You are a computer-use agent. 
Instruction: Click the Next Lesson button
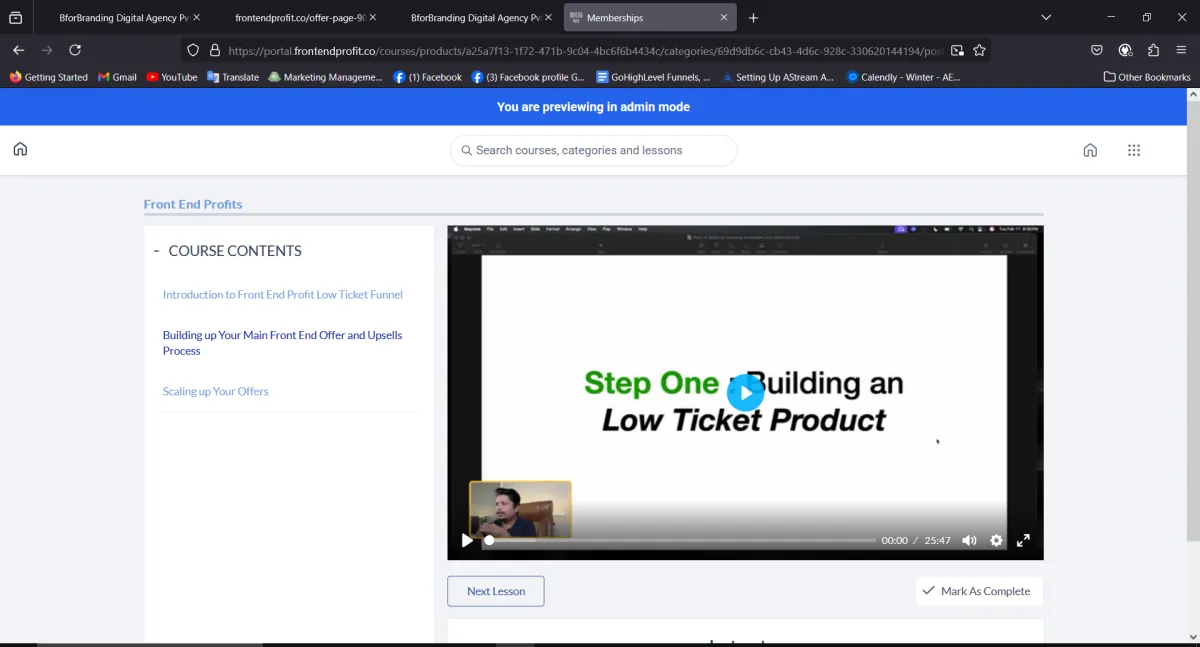pos(496,591)
